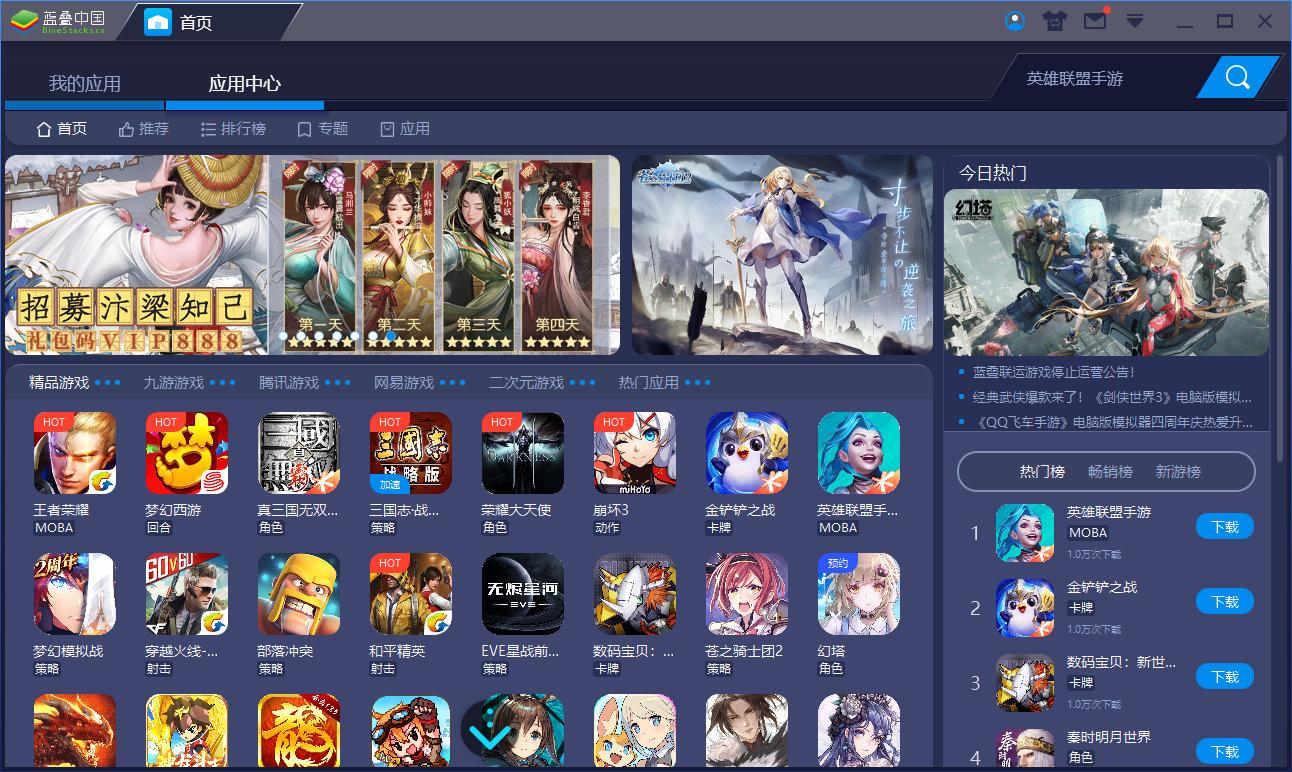The height and width of the screenshot is (772, 1292).
Task: Open 和平精英 game icon
Action: (411, 594)
